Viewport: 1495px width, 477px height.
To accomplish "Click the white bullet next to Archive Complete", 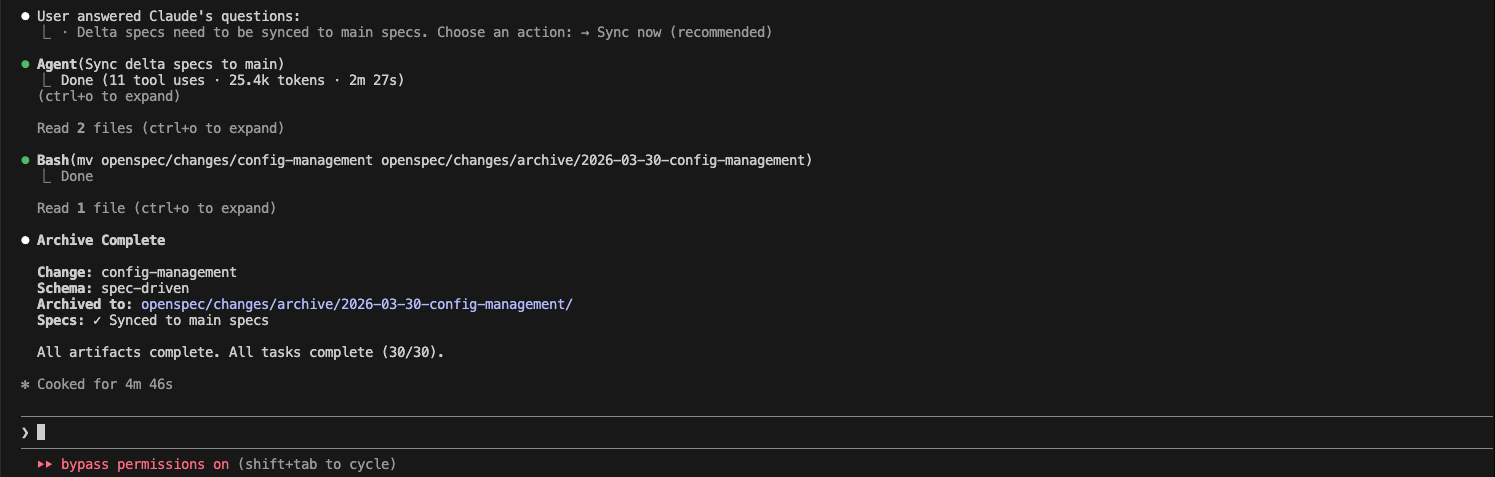I will (25, 240).
